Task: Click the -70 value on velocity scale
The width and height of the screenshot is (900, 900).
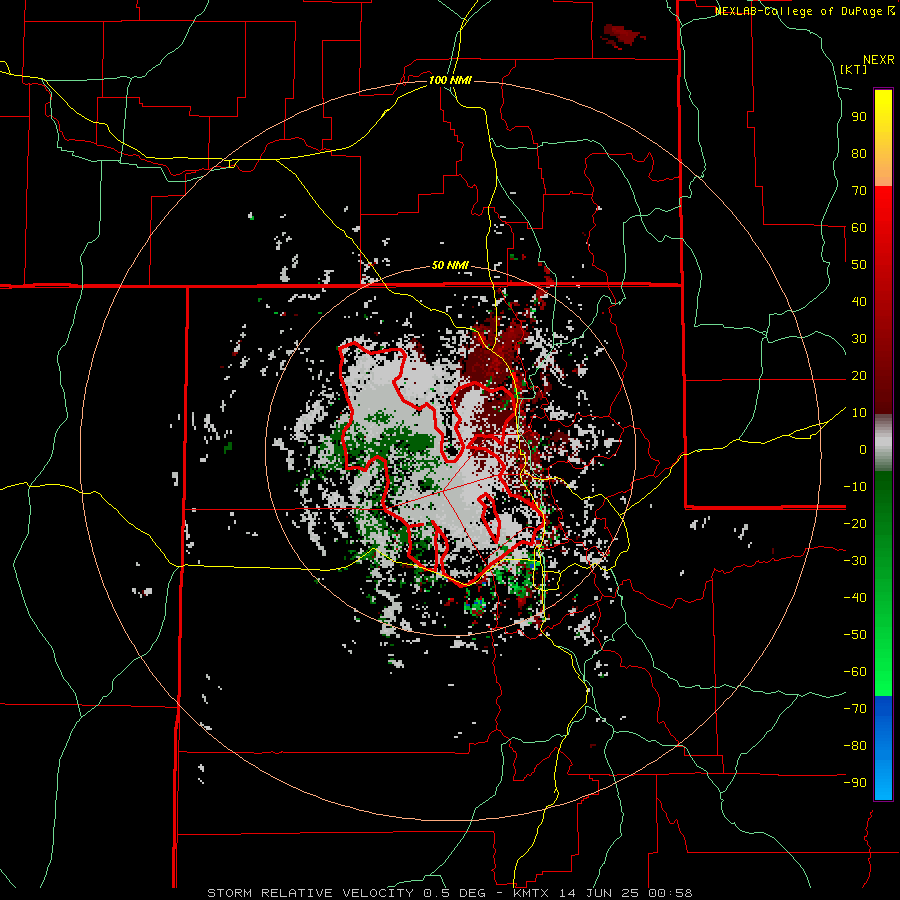Action: [x=855, y=709]
